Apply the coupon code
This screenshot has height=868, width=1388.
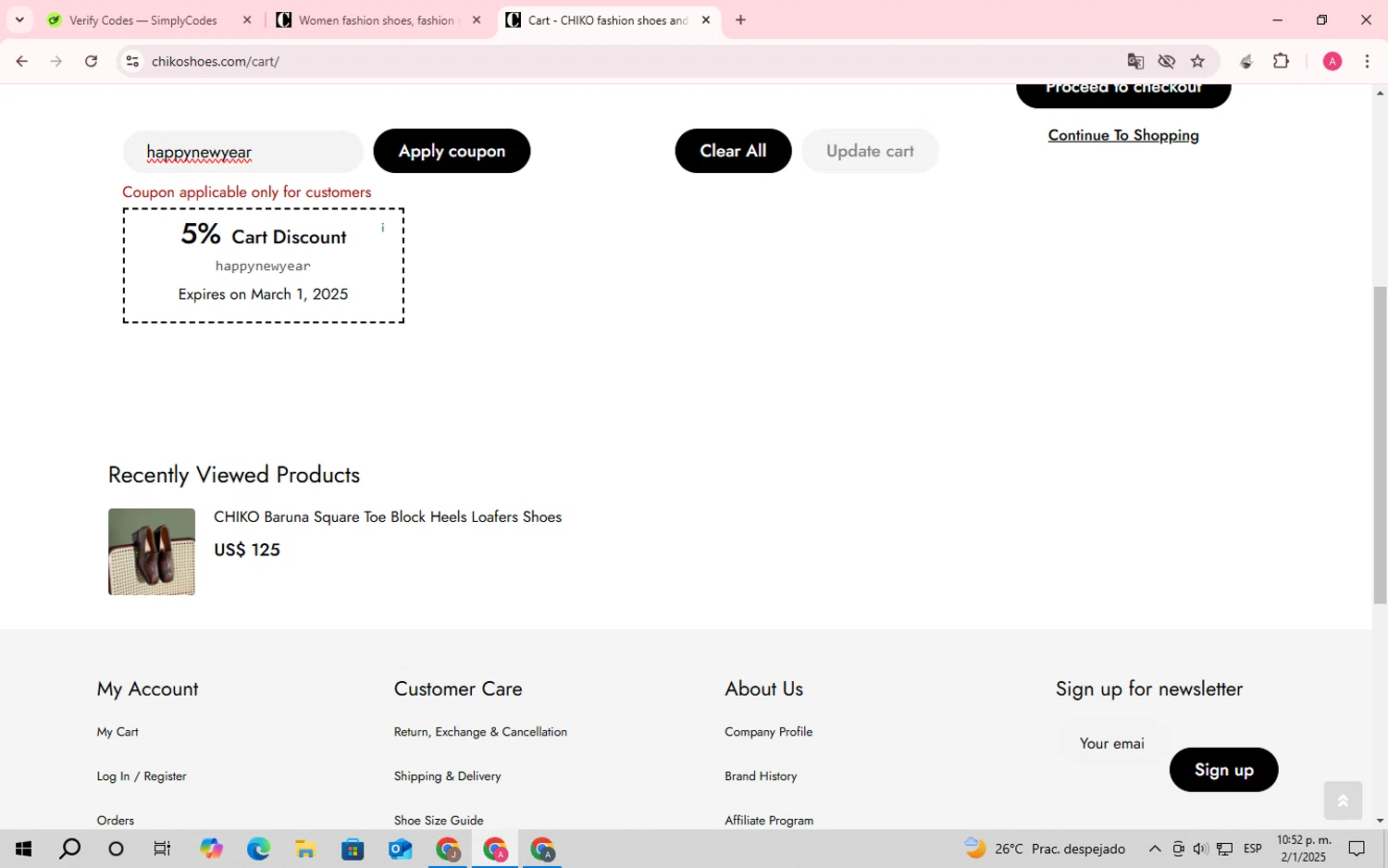coord(452,151)
